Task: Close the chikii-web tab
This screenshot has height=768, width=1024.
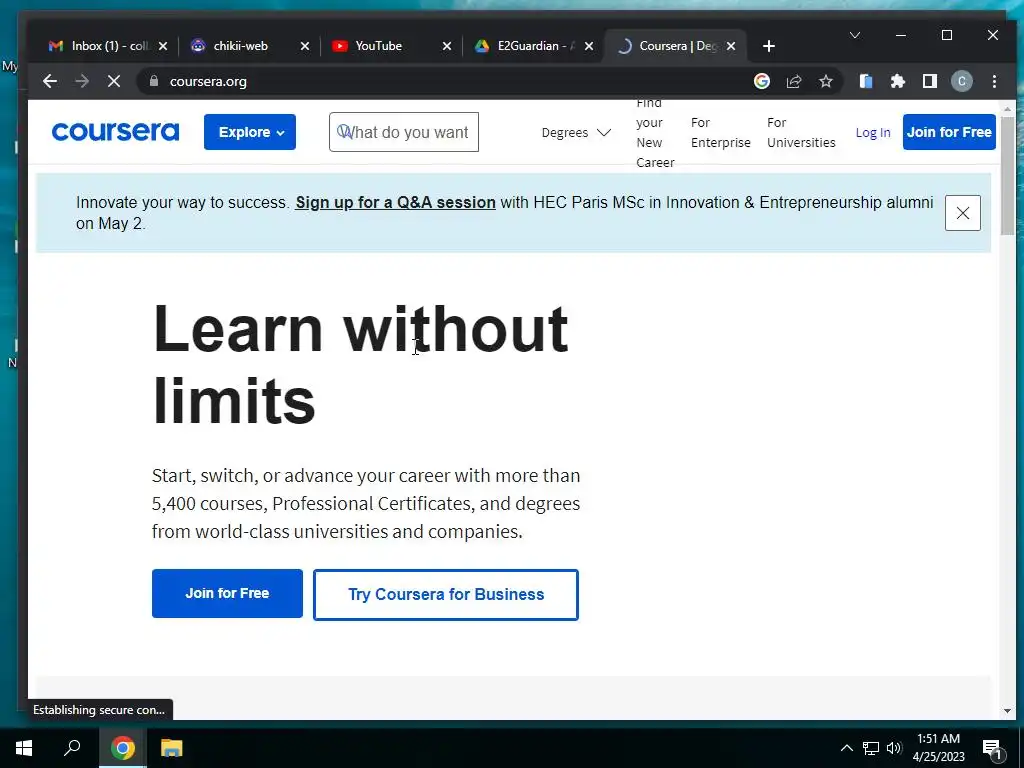Action: (x=304, y=46)
